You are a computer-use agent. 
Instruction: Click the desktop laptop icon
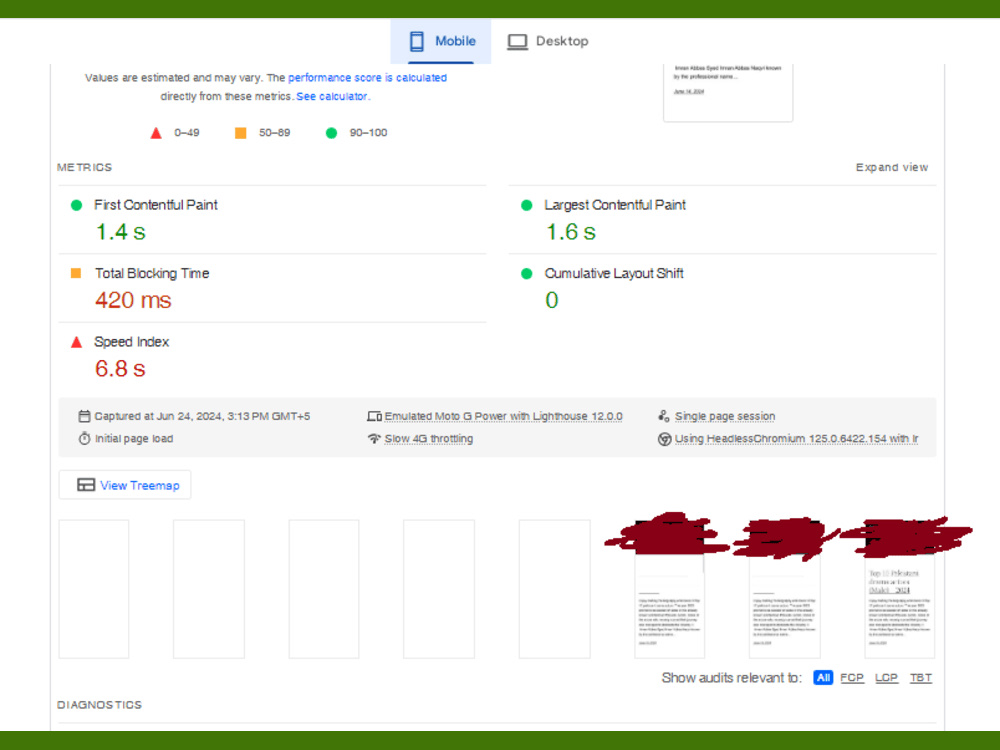(x=517, y=42)
